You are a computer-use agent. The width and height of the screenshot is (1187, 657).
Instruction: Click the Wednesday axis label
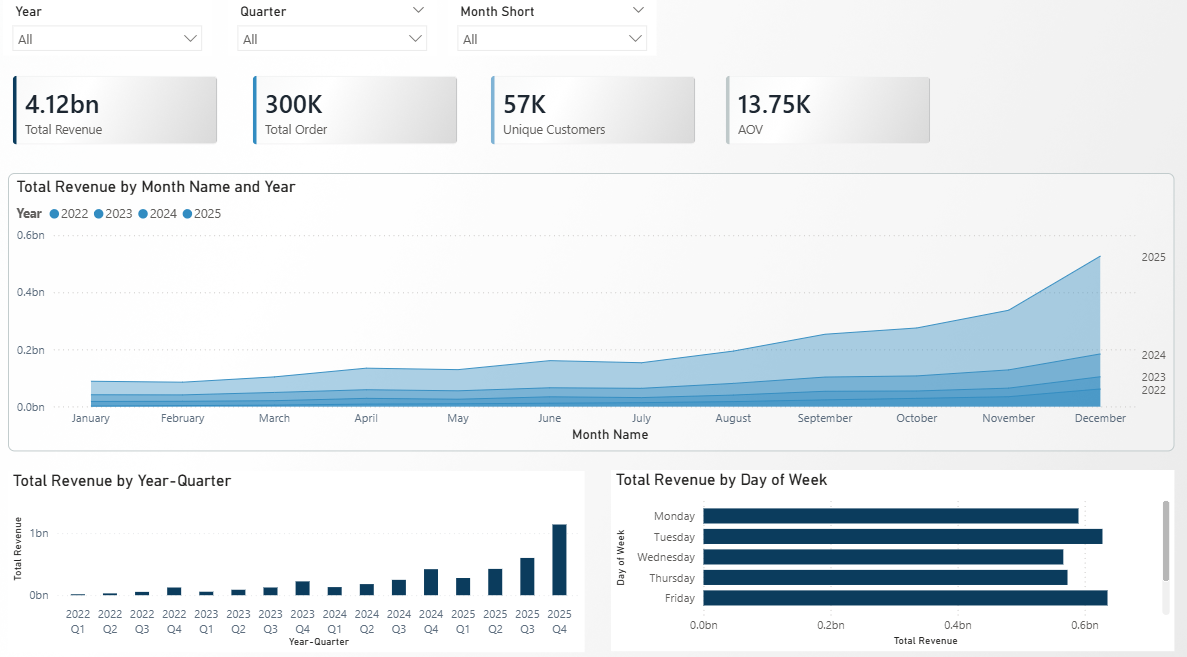point(665,557)
